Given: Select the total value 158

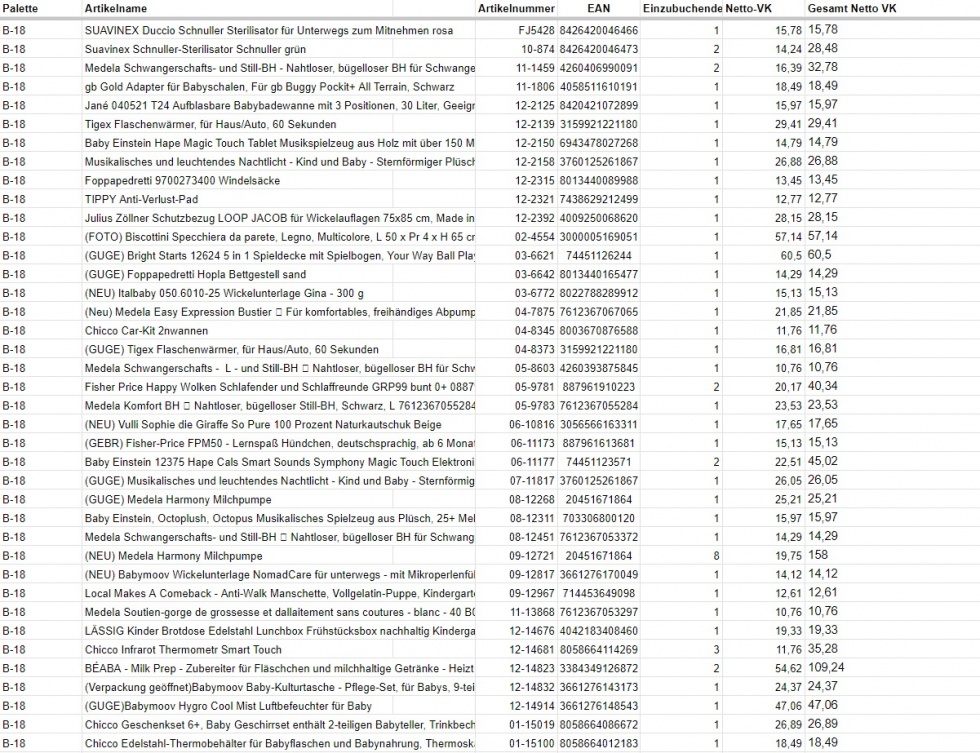Looking at the screenshot, I should [818, 555].
